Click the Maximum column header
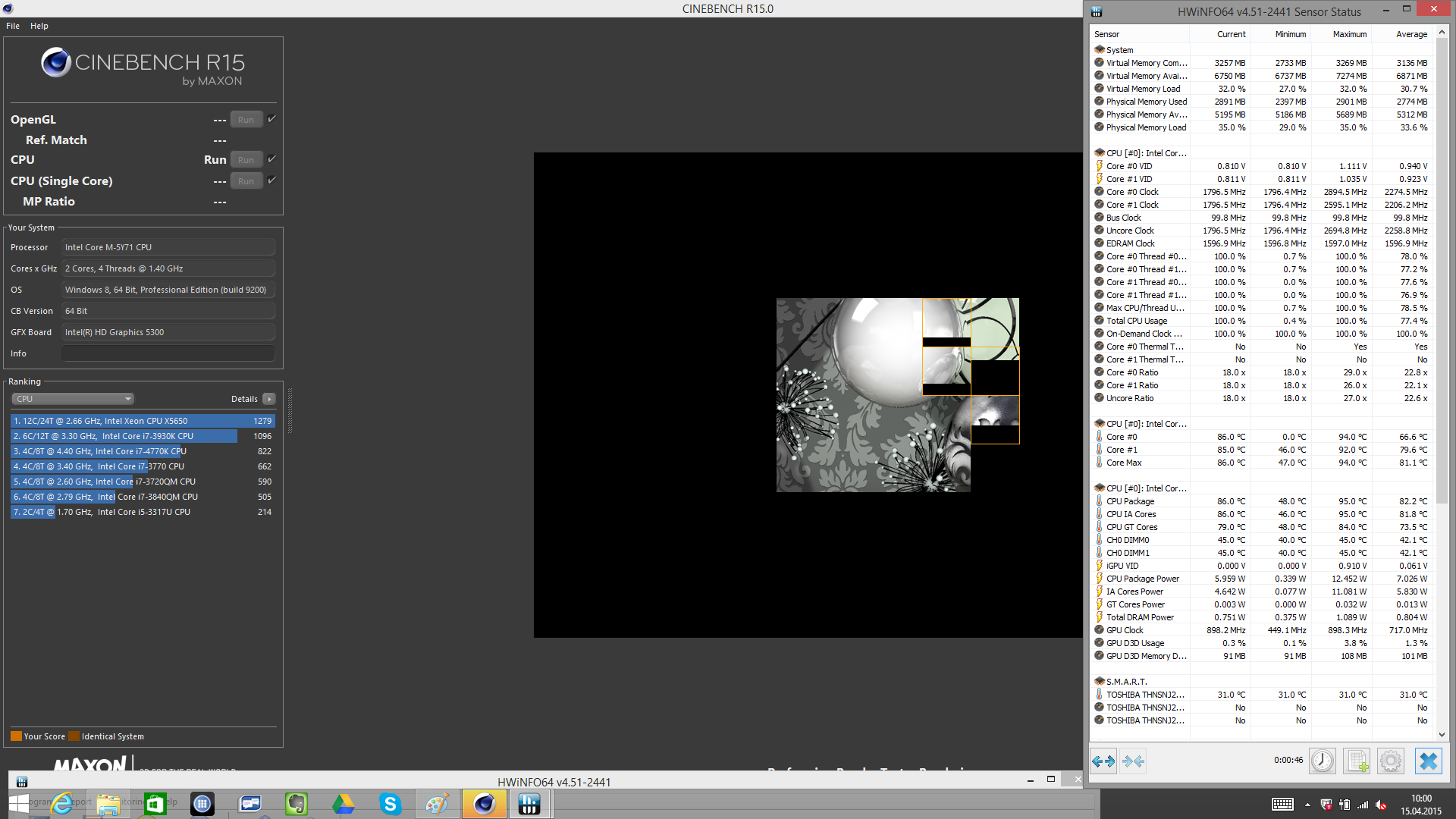Screen dimensions: 1456x819 [1341, 34]
